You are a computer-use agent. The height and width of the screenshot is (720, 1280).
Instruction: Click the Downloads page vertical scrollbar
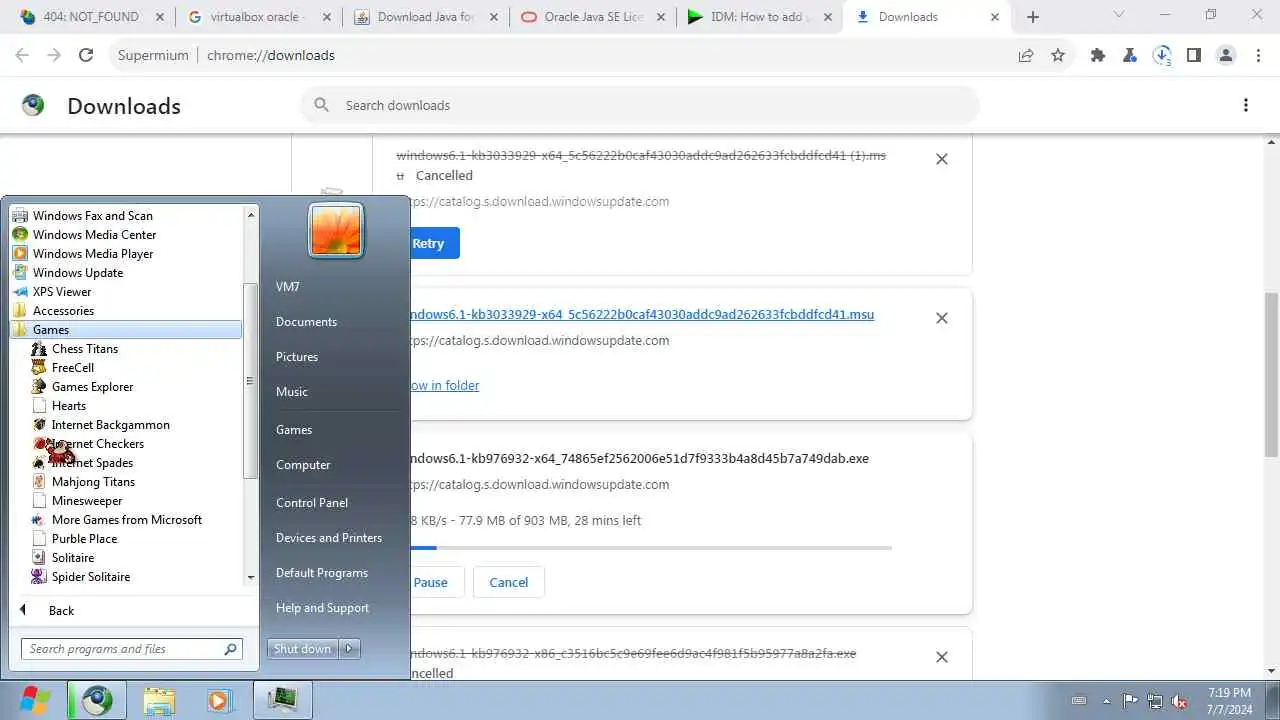[x=1271, y=374]
